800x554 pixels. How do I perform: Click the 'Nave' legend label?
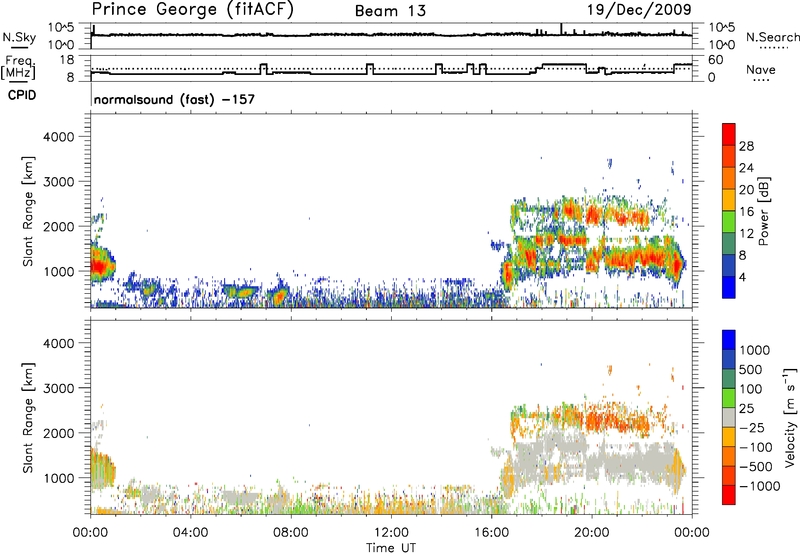[x=760, y=70]
